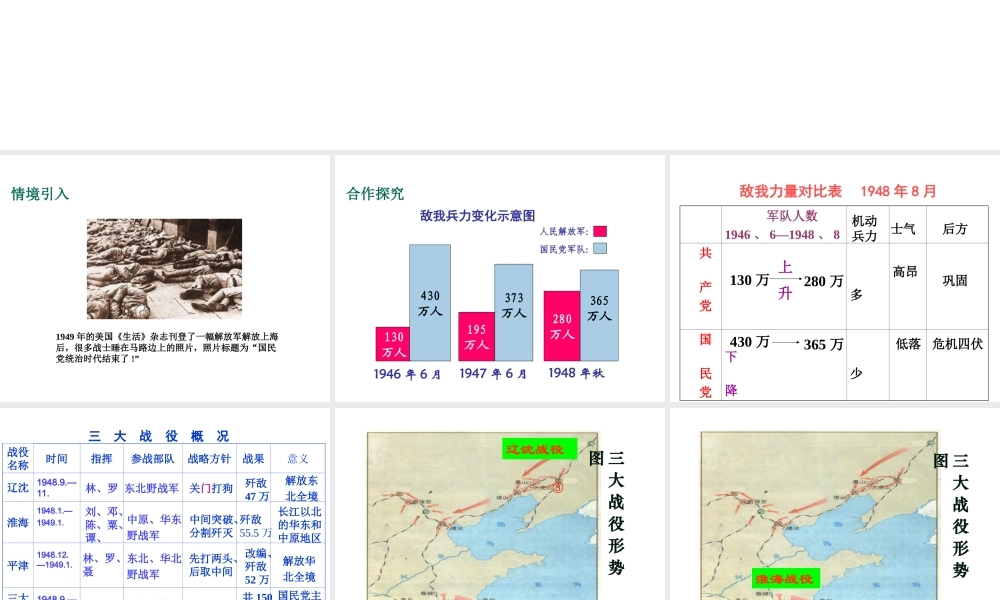The height and width of the screenshot is (600, 1000).
Task: Click the blue 365 万人 bar in the chart
Action: pyautogui.click(x=599, y=316)
